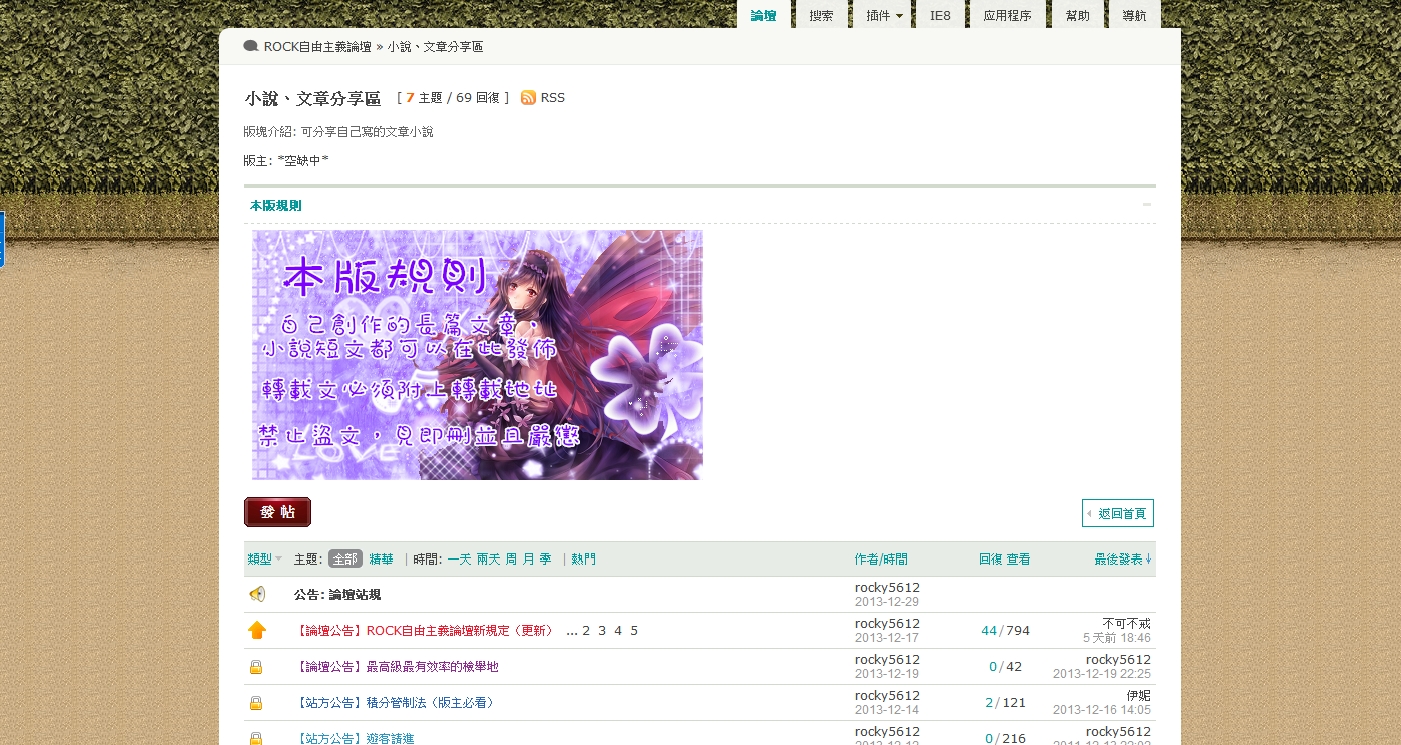This screenshot has width=1401, height=745.
Task: Open the IE8 tab
Action: click(940, 16)
